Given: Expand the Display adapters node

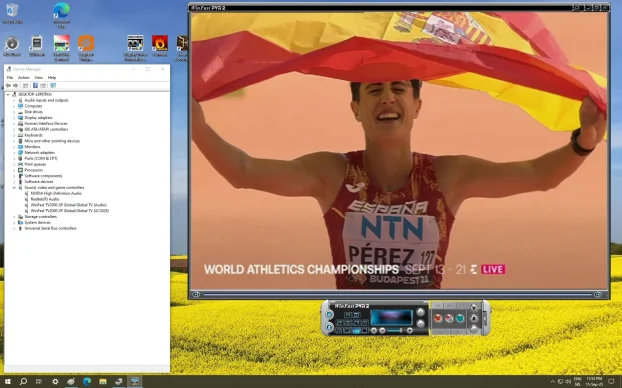Looking at the screenshot, I should 14,118.
